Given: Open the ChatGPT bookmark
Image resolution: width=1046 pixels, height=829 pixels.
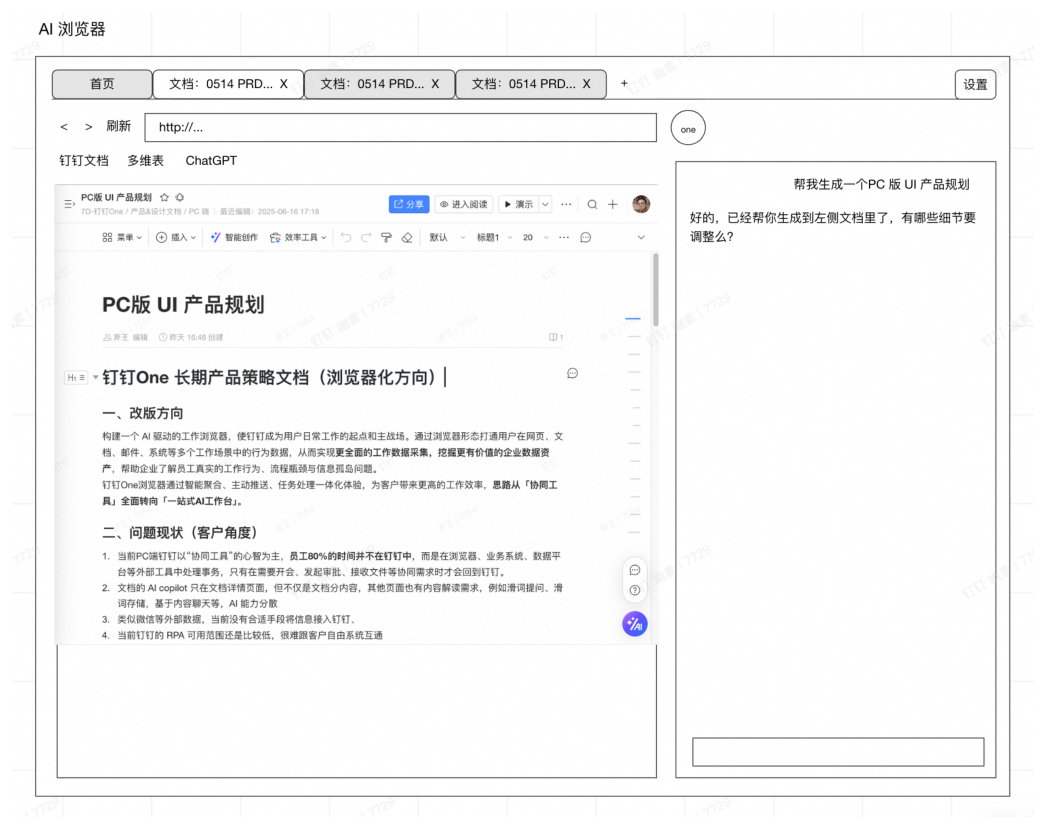Looking at the screenshot, I should click(211, 161).
